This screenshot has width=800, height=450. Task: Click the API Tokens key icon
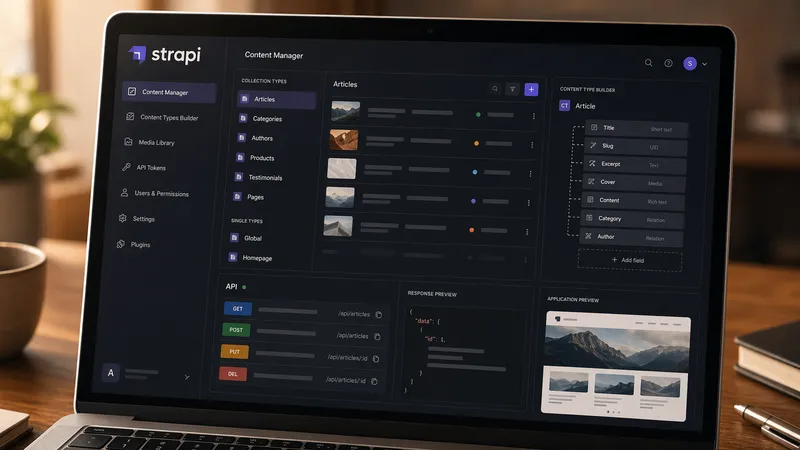(x=127, y=168)
